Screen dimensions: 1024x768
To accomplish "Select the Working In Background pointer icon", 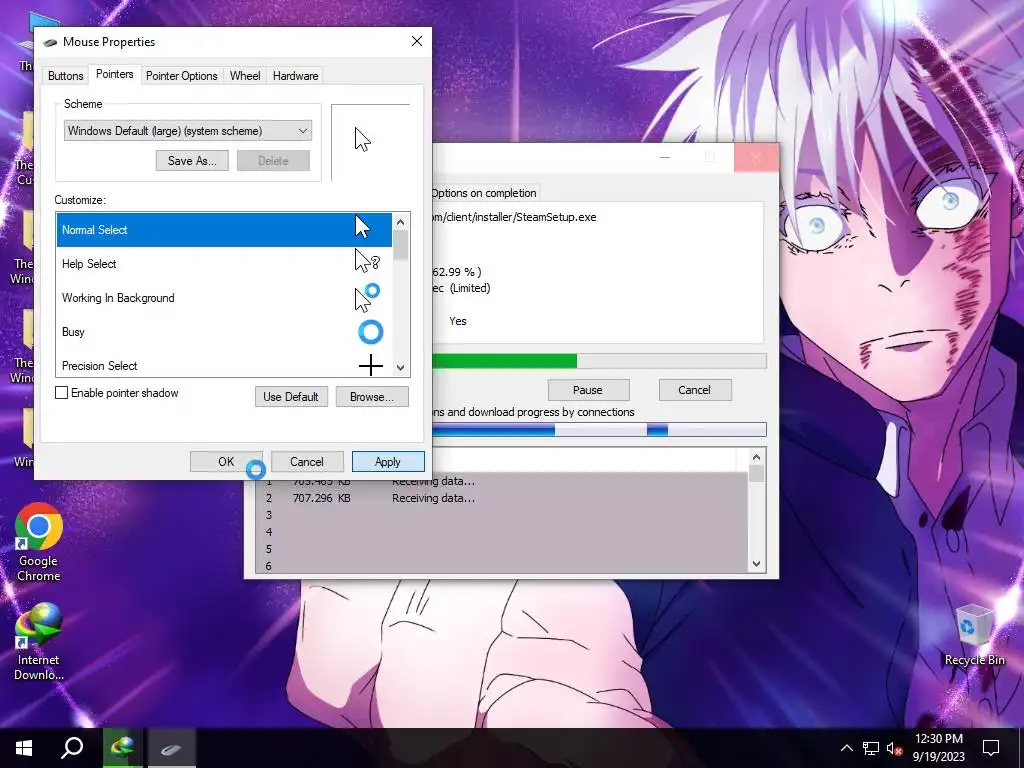I will pyautogui.click(x=367, y=298).
